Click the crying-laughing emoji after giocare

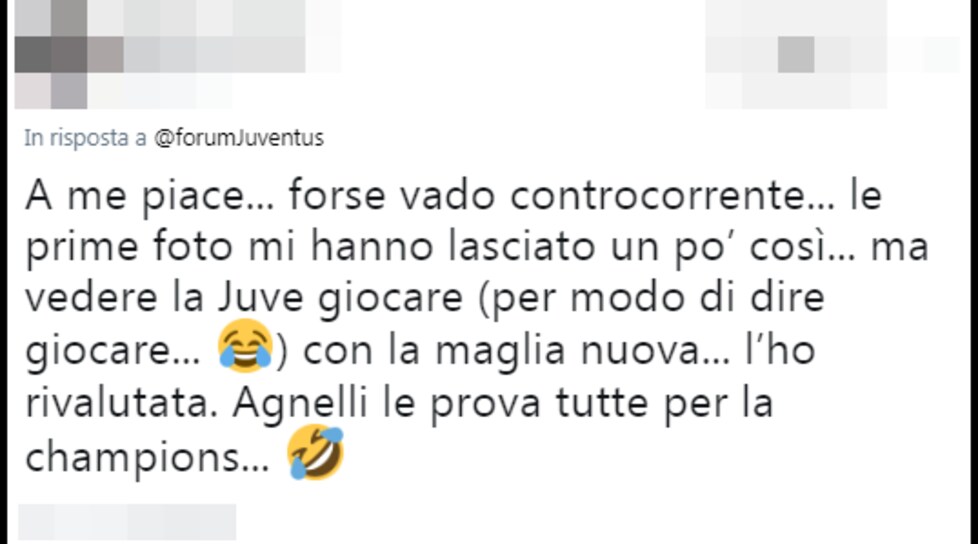pos(245,346)
